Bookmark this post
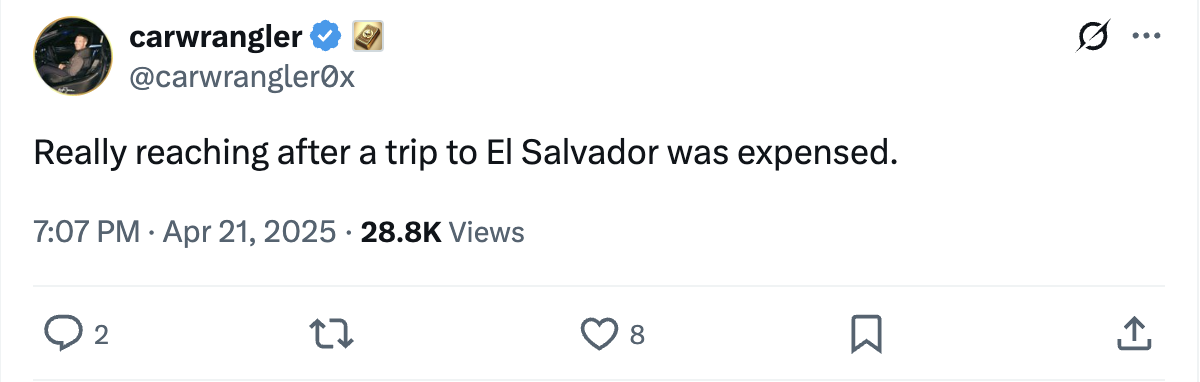Screen dimensions: 1200x382 [865, 334]
